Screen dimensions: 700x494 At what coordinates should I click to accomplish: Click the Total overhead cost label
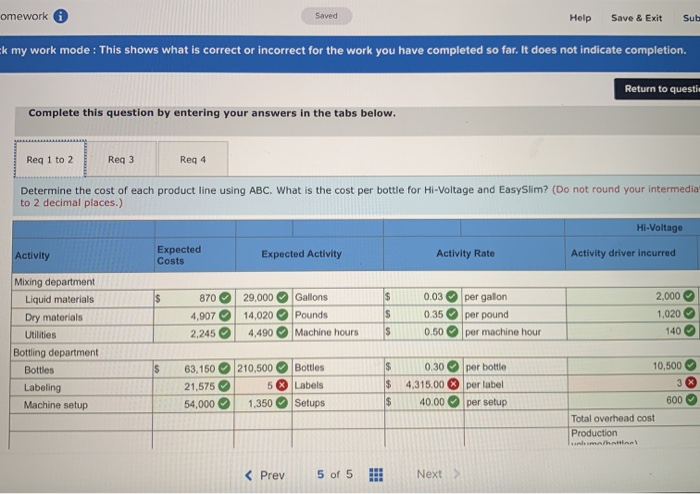coord(612,418)
